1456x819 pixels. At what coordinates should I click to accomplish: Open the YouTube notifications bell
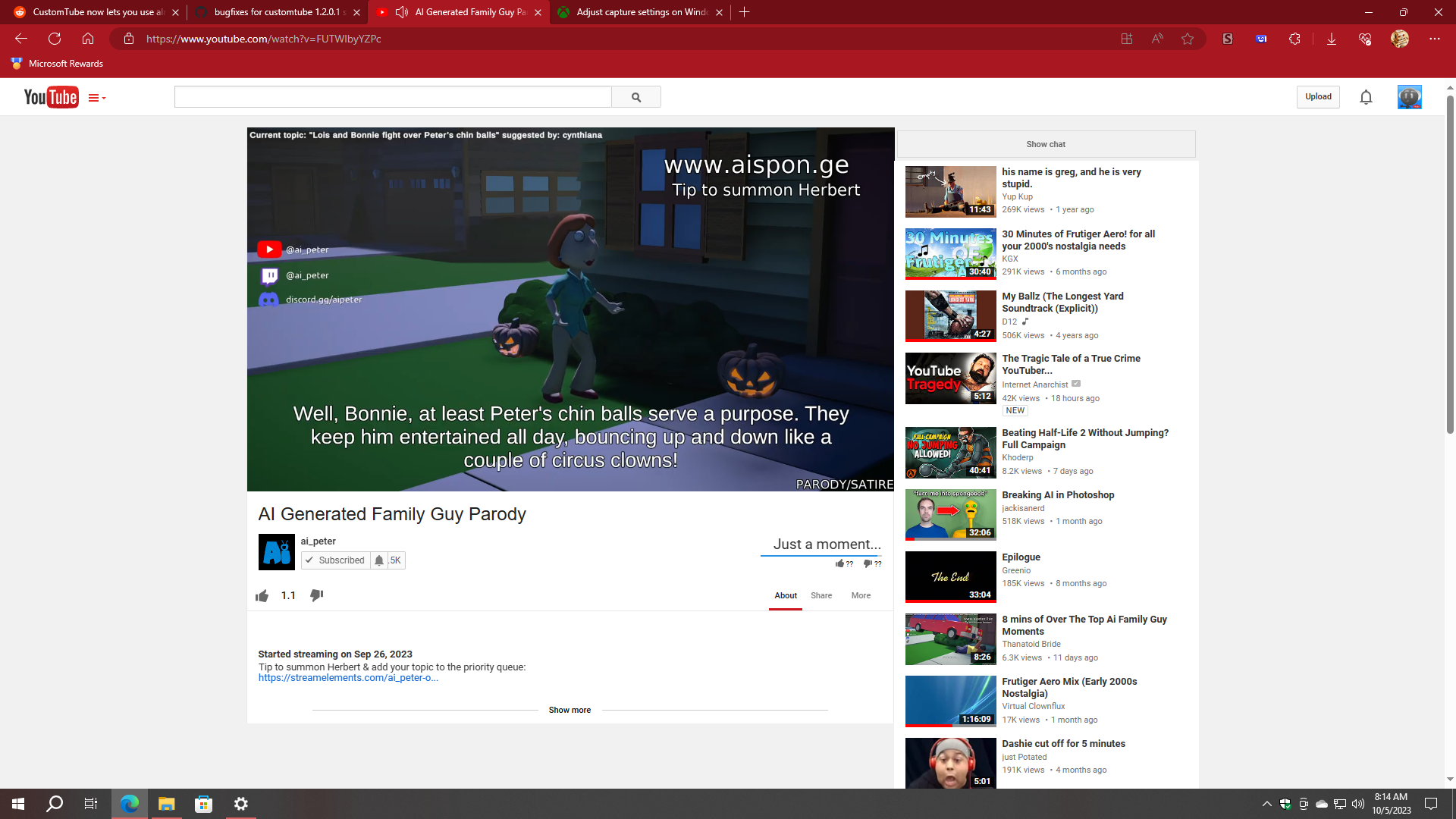tap(1366, 97)
